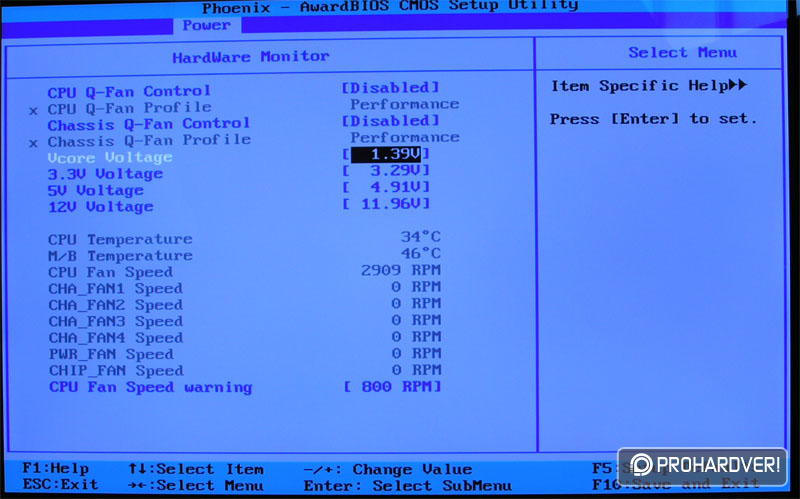Click the 4.91V voltage value
The image size is (800, 499).
(386, 187)
